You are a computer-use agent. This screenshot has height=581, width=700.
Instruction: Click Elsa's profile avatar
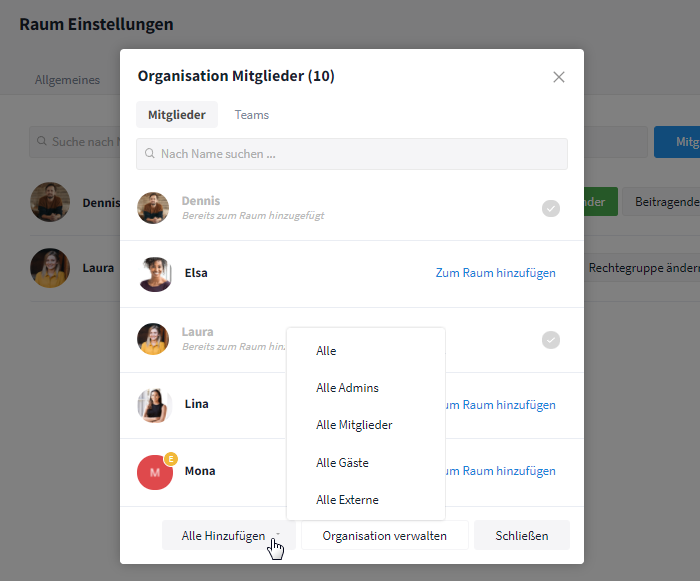click(155, 273)
